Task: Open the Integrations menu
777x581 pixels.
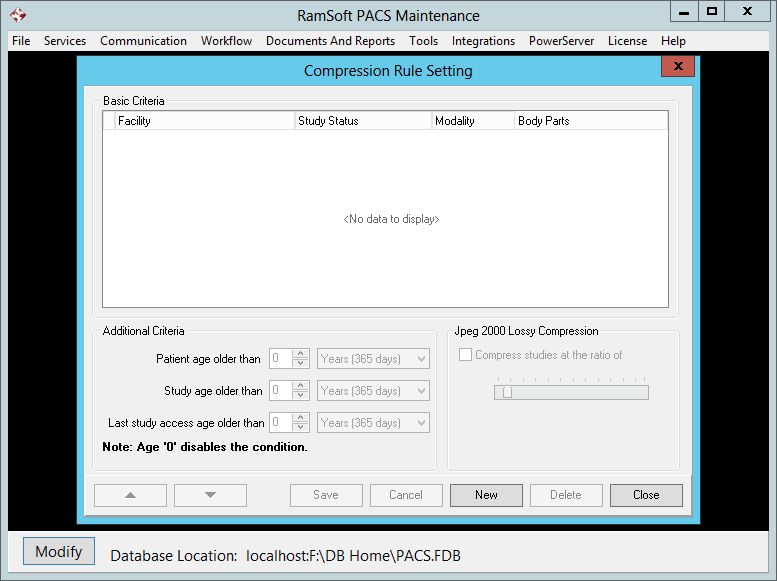Action: (x=483, y=41)
